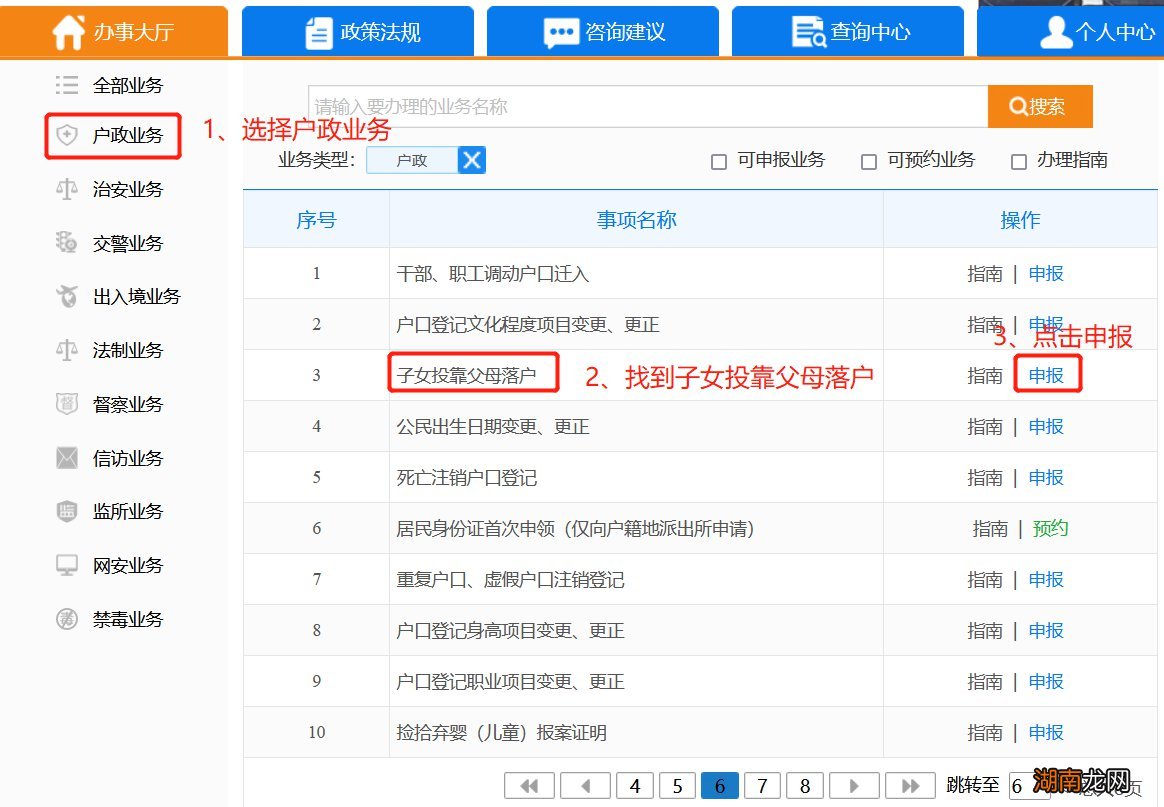Select the 信访业务 envelope icon
The image size is (1164, 807).
pos(113,458)
